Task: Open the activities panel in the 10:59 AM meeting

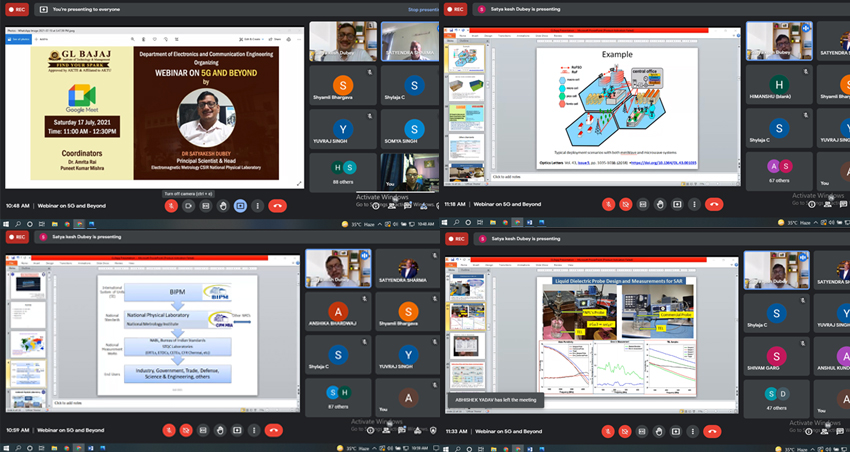Action: coord(417,430)
